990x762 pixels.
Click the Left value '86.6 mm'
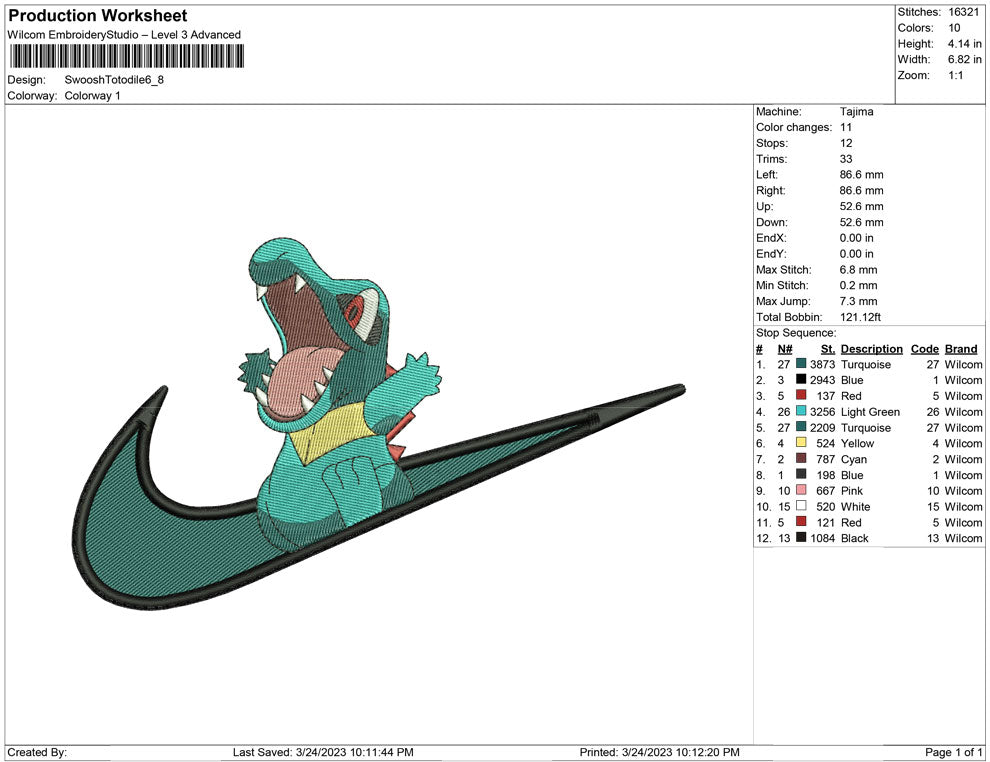pos(862,174)
